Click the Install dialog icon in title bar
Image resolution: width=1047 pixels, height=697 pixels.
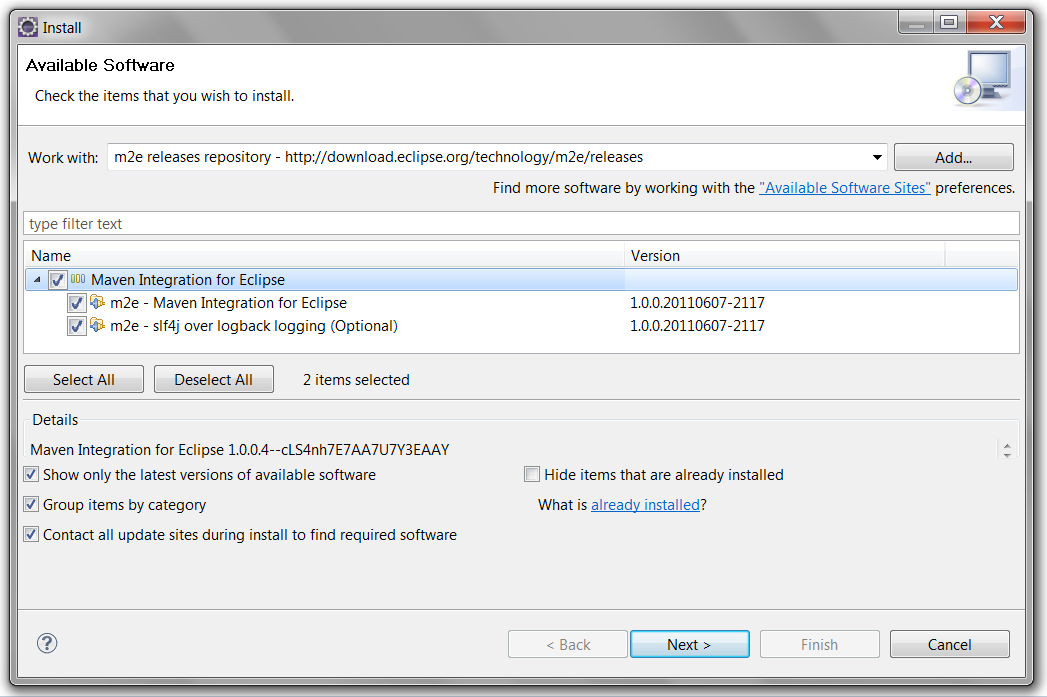coord(27,27)
